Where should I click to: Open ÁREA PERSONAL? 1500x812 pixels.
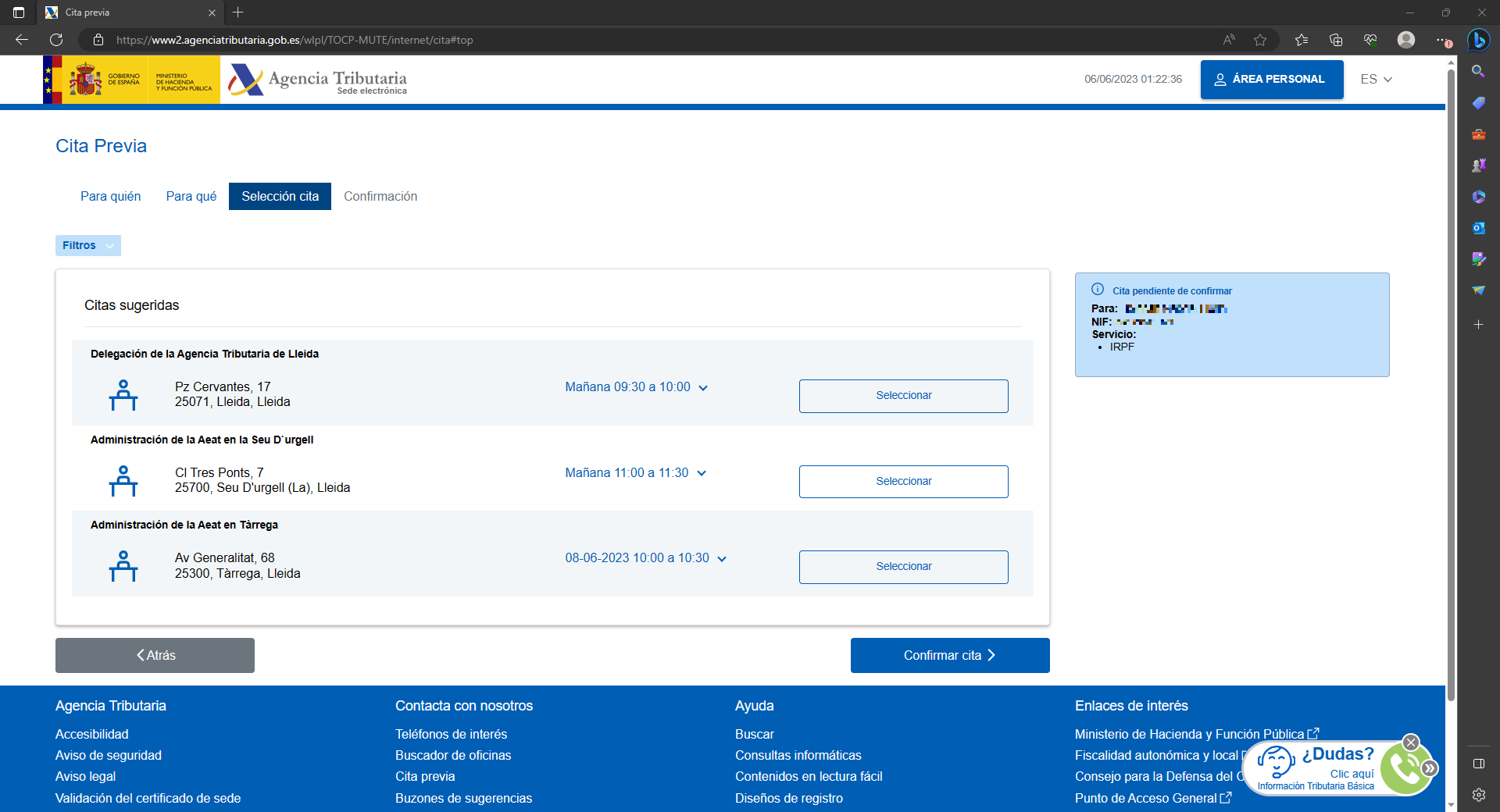[1272, 80]
